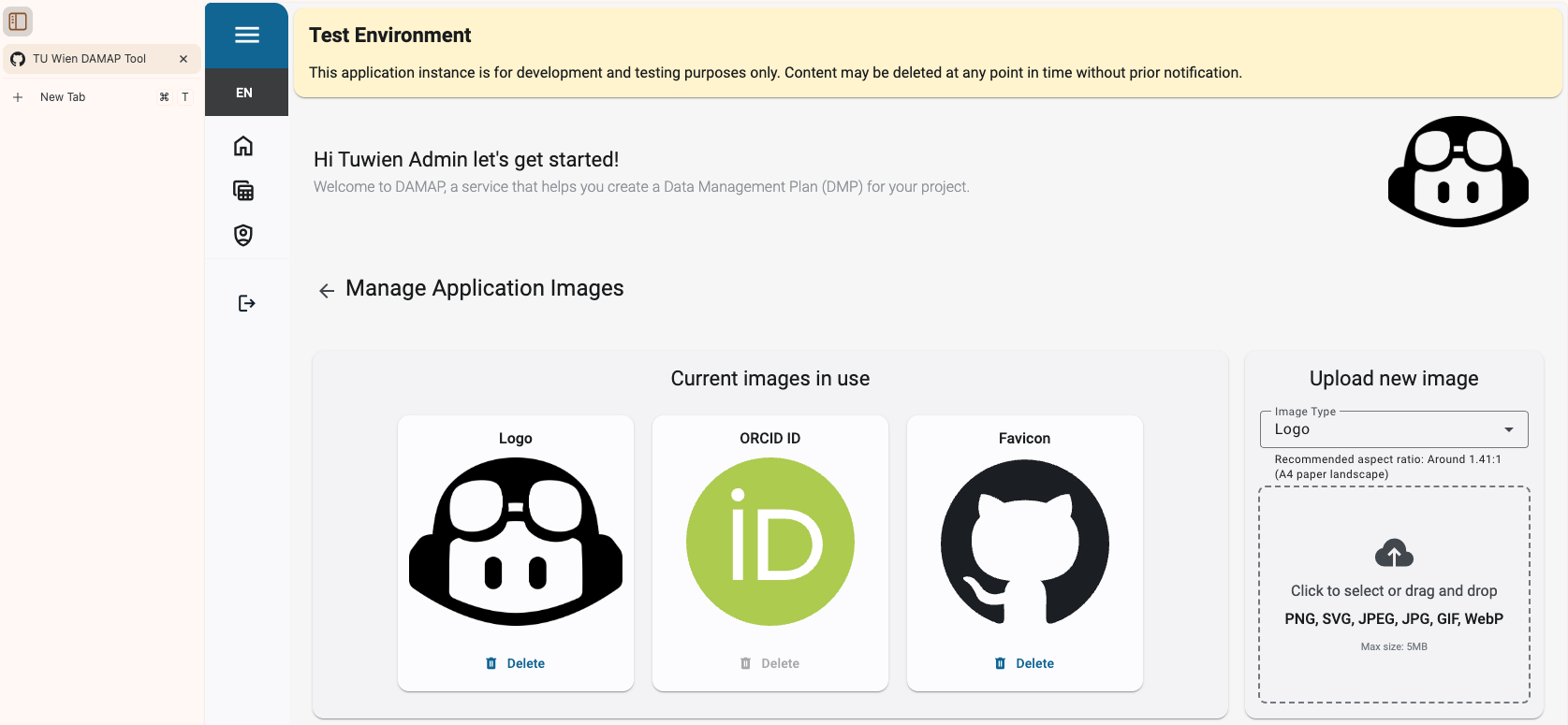Screen dimensions: 1568x725
Task: Close the TU Wien DAMAP Tool tab
Action: 183,59
